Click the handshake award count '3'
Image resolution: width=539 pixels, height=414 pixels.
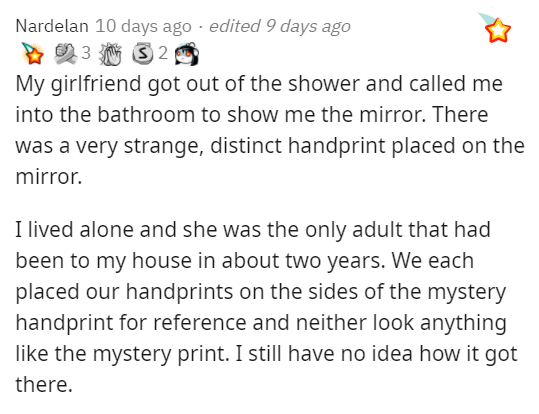[x=86, y=53]
